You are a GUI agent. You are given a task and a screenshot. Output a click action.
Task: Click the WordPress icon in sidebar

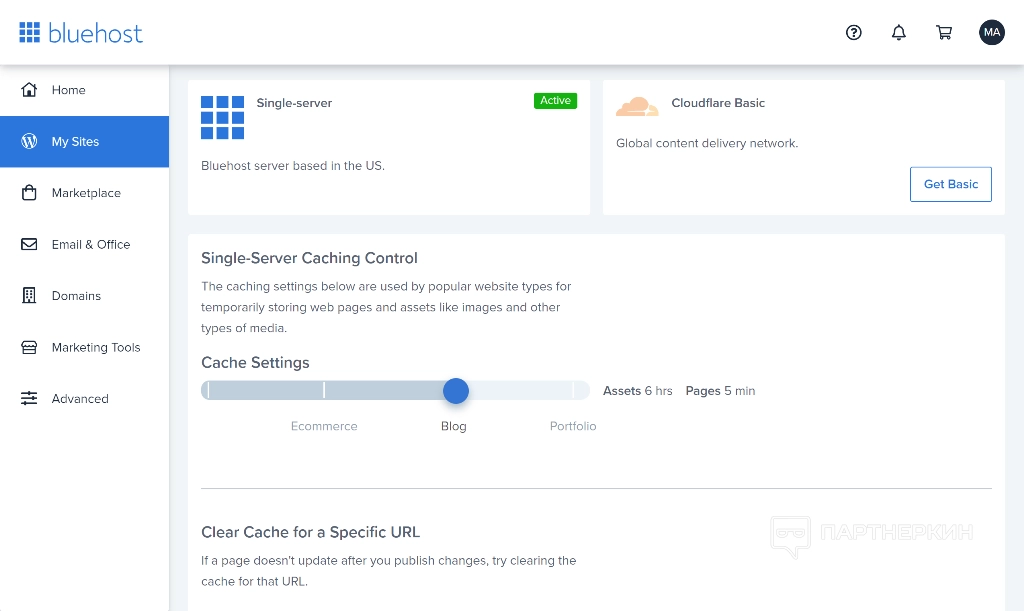click(30, 142)
